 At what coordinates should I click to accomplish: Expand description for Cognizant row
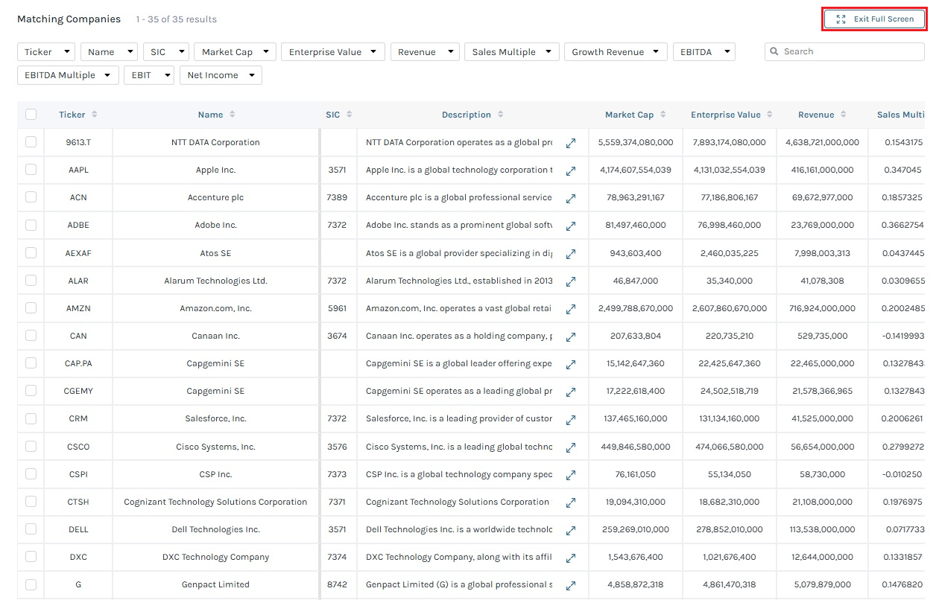571,502
